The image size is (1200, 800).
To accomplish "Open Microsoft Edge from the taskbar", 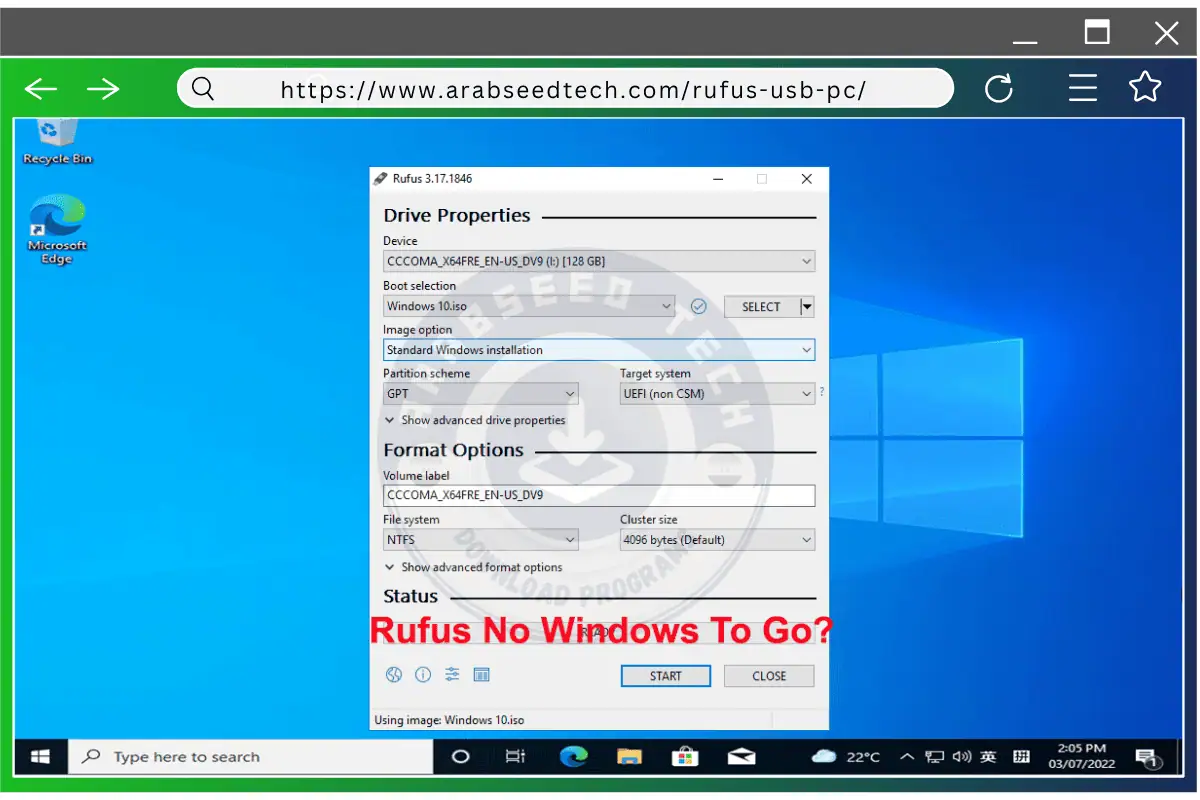I will coord(573,756).
